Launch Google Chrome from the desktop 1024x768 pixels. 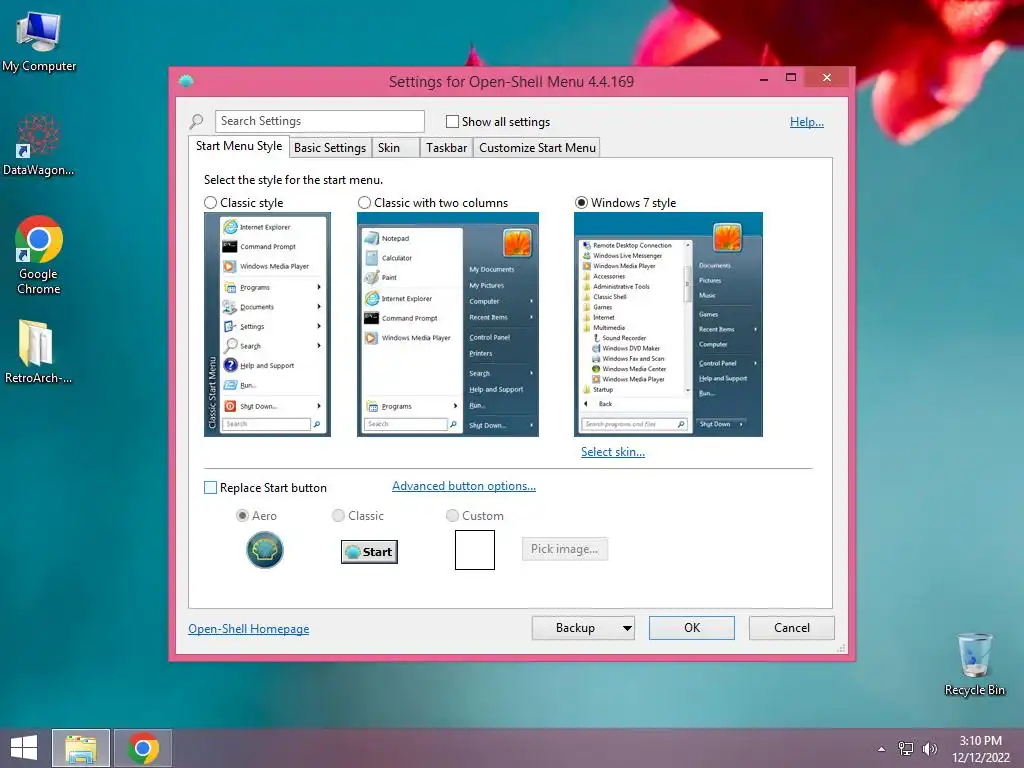pyautogui.click(x=39, y=255)
